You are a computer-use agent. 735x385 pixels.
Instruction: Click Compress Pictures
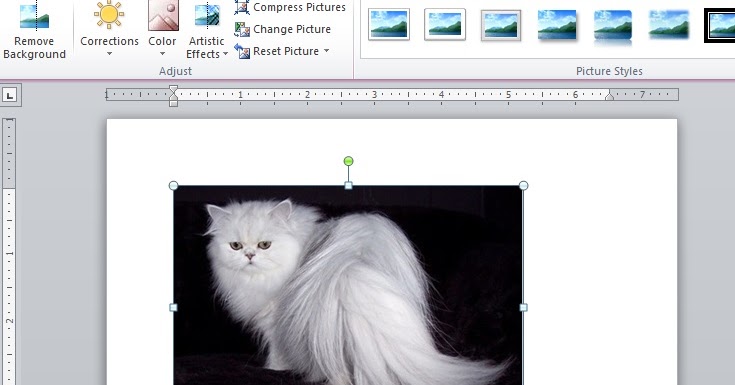tap(290, 7)
